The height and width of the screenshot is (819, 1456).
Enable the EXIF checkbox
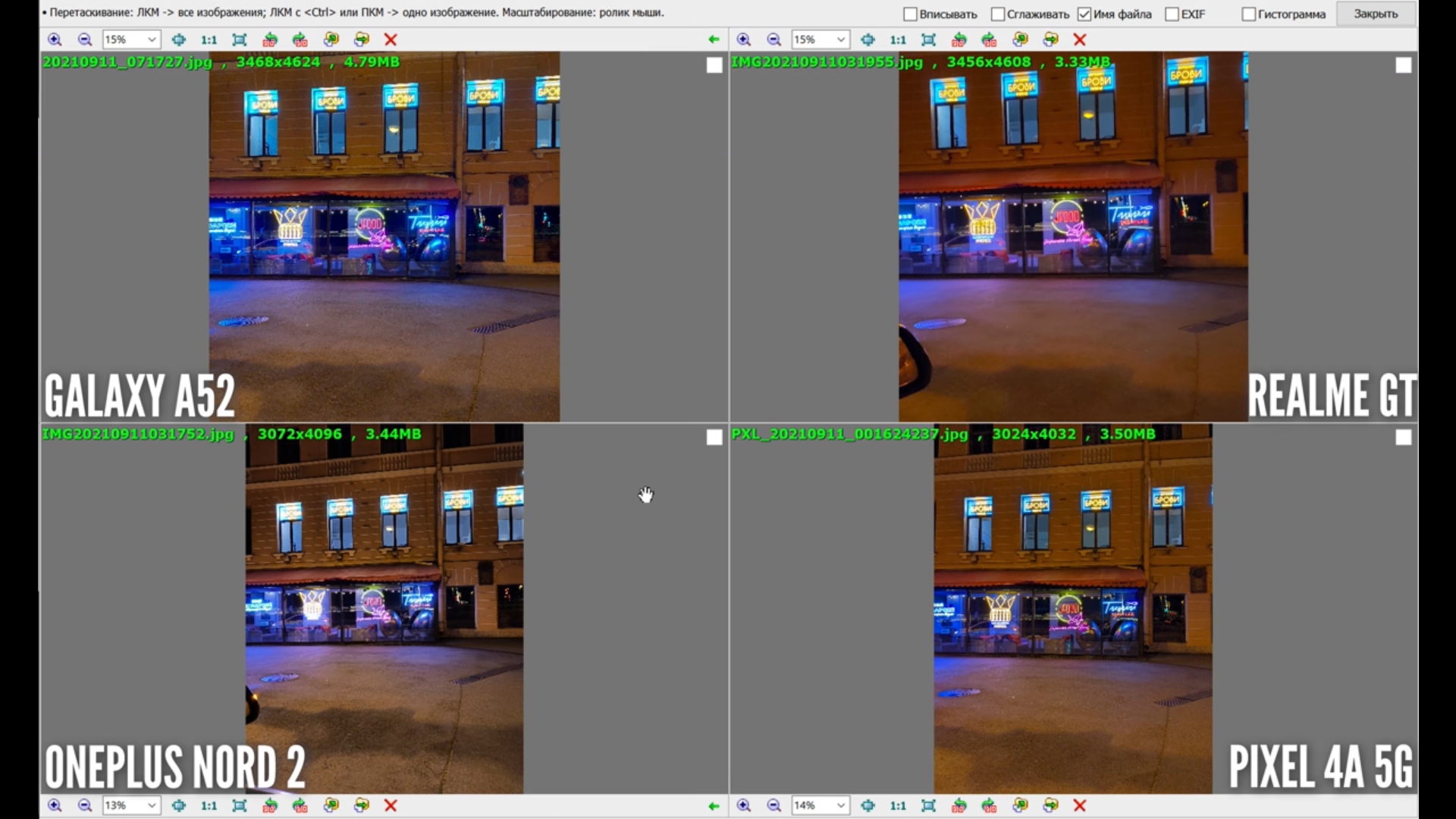[x=1172, y=14]
